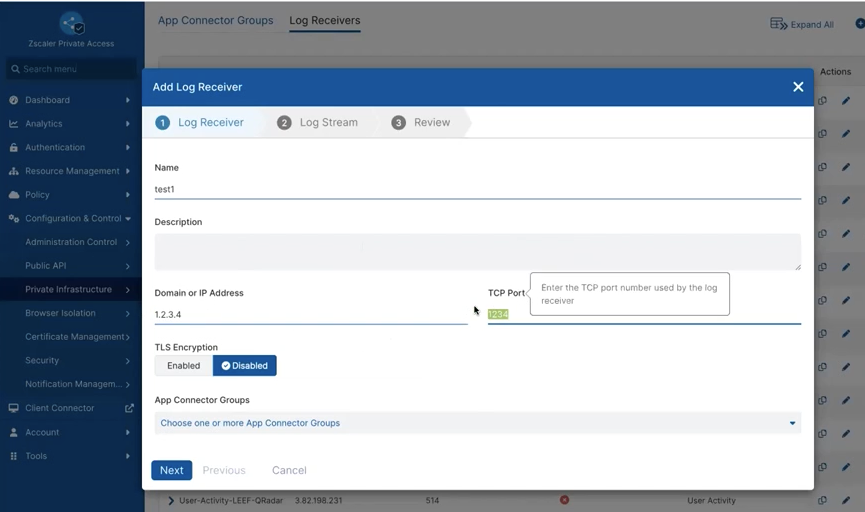Click the Resource Management icon

pos(14,171)
